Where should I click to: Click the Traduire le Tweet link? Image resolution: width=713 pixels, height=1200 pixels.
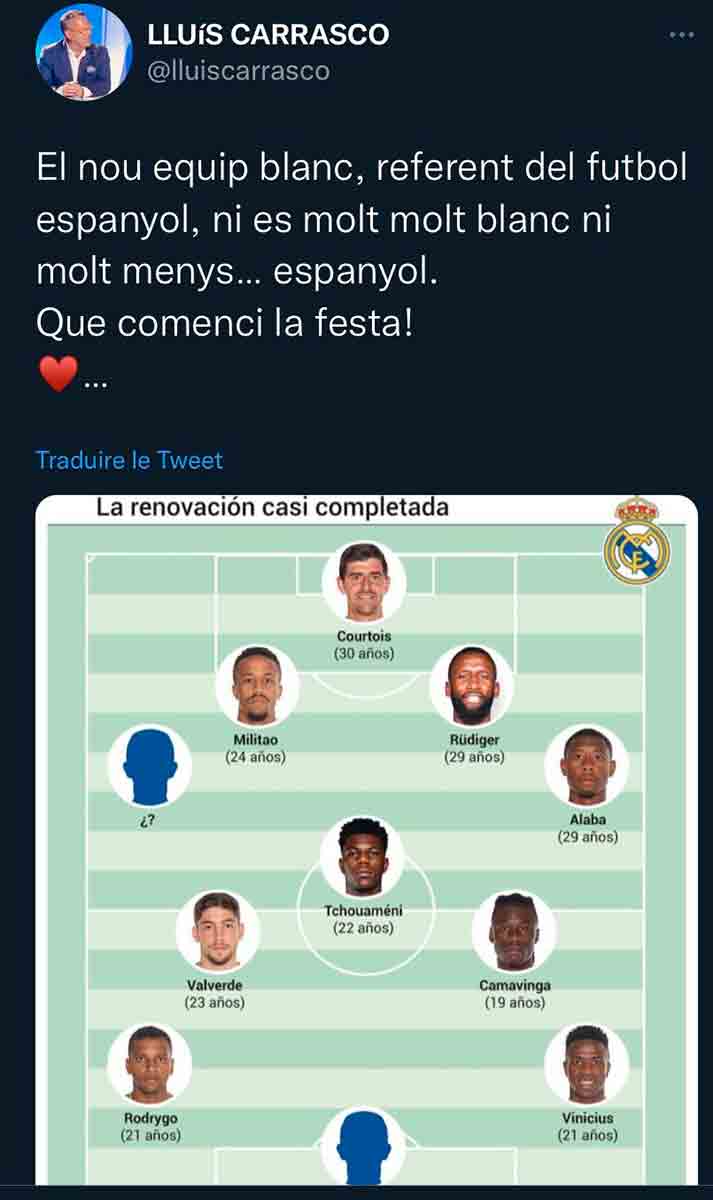[x=129, y=460]
